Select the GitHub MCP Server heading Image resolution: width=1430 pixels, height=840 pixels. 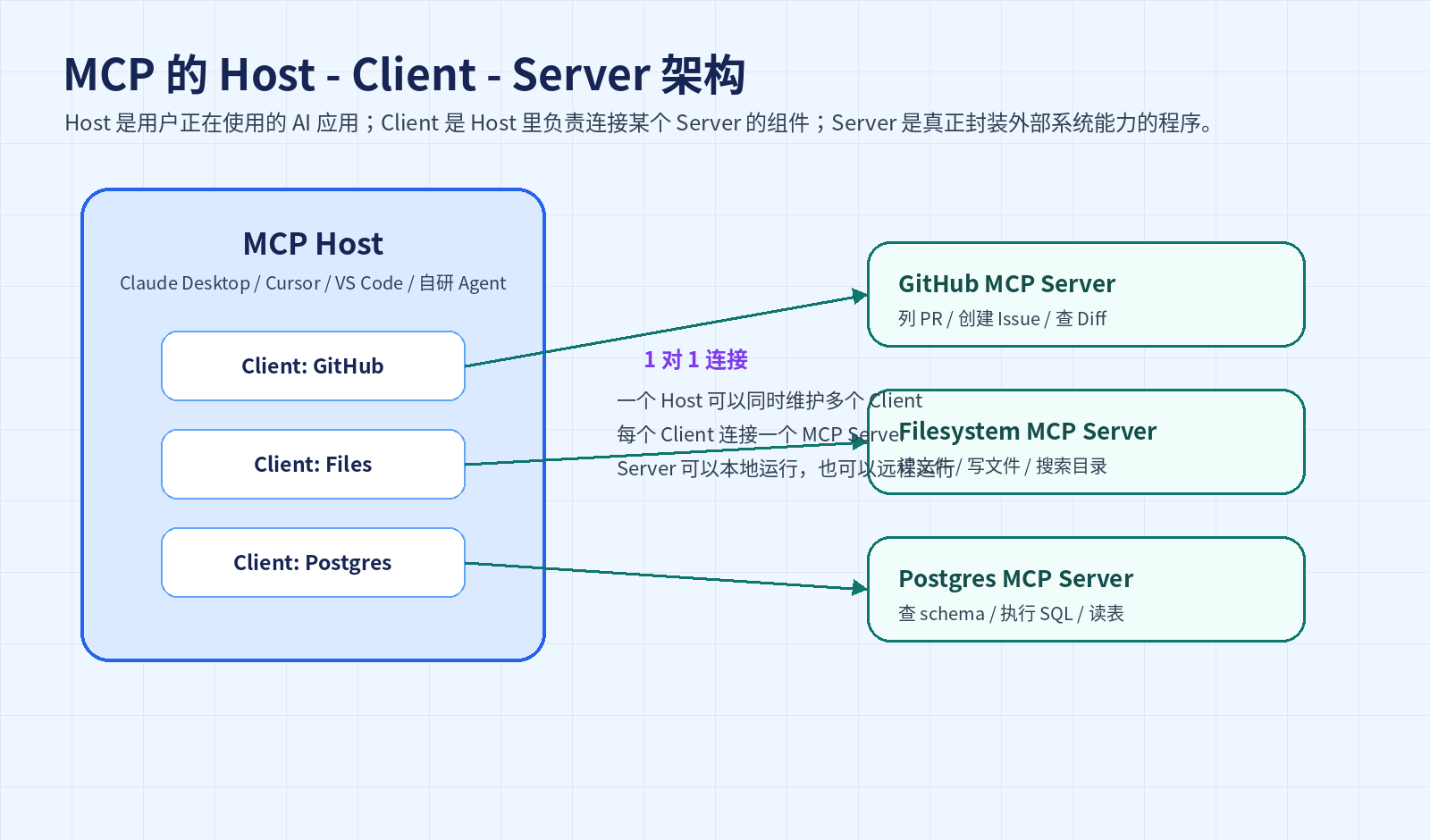point(1006,284)
